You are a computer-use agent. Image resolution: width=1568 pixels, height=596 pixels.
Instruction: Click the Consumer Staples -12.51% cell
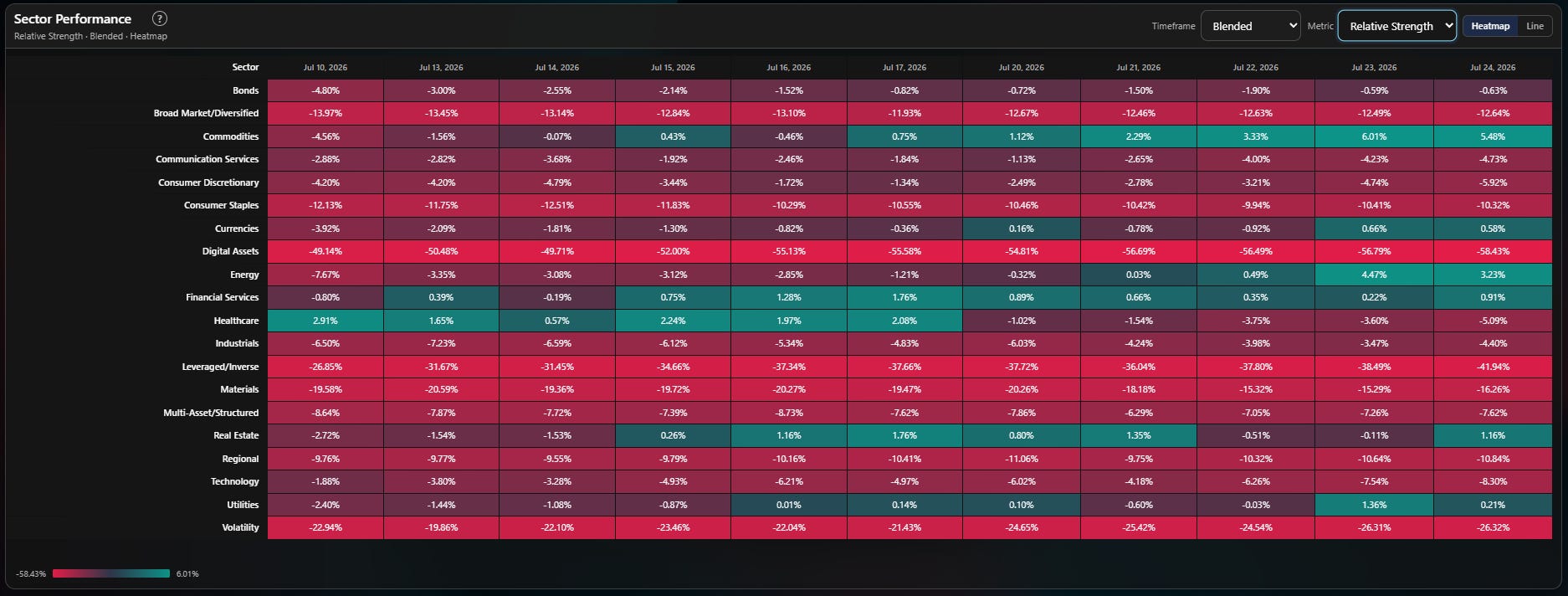tap(557, 205)
